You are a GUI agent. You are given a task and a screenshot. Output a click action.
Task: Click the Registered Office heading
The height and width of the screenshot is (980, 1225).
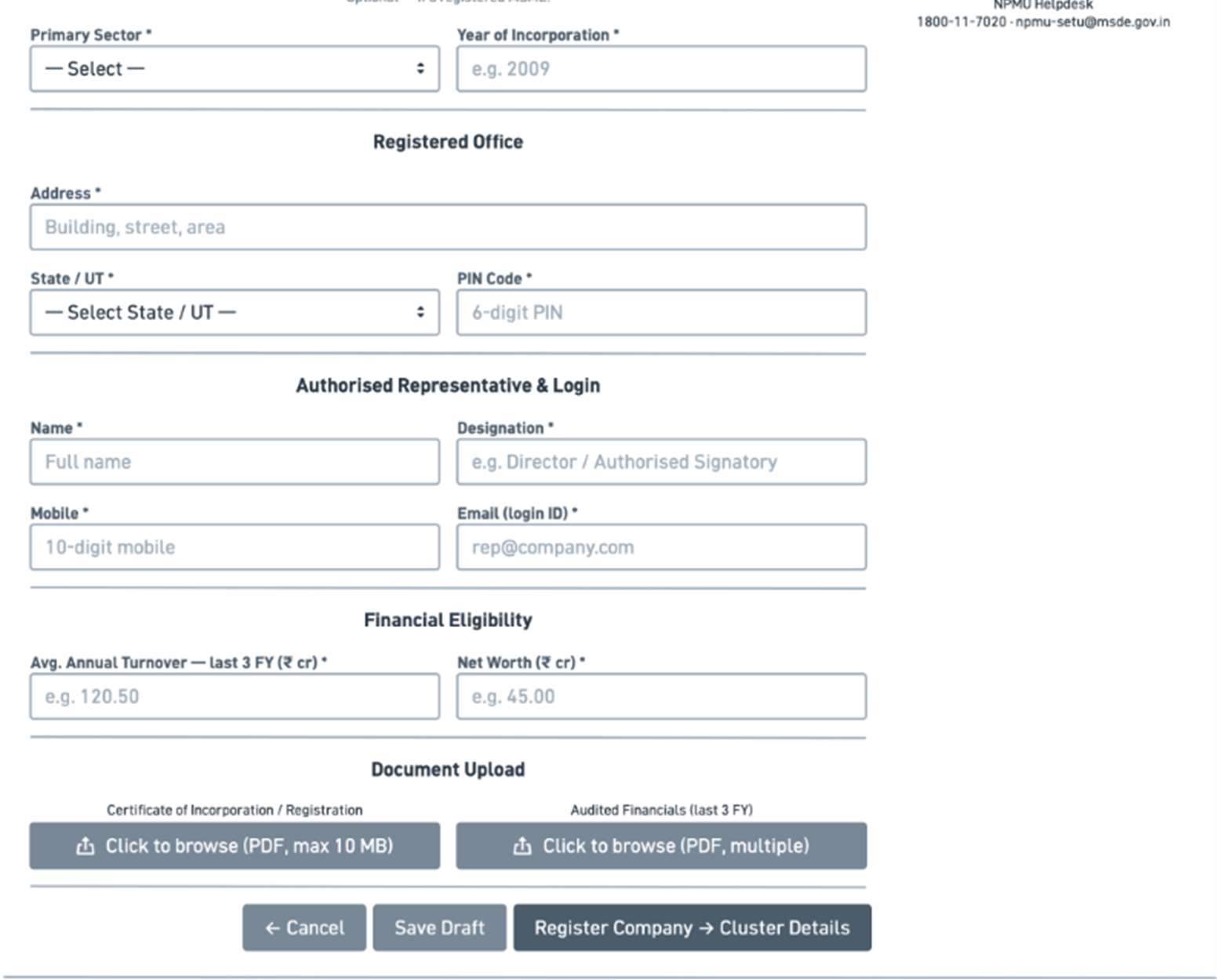(x=448, y=142)
